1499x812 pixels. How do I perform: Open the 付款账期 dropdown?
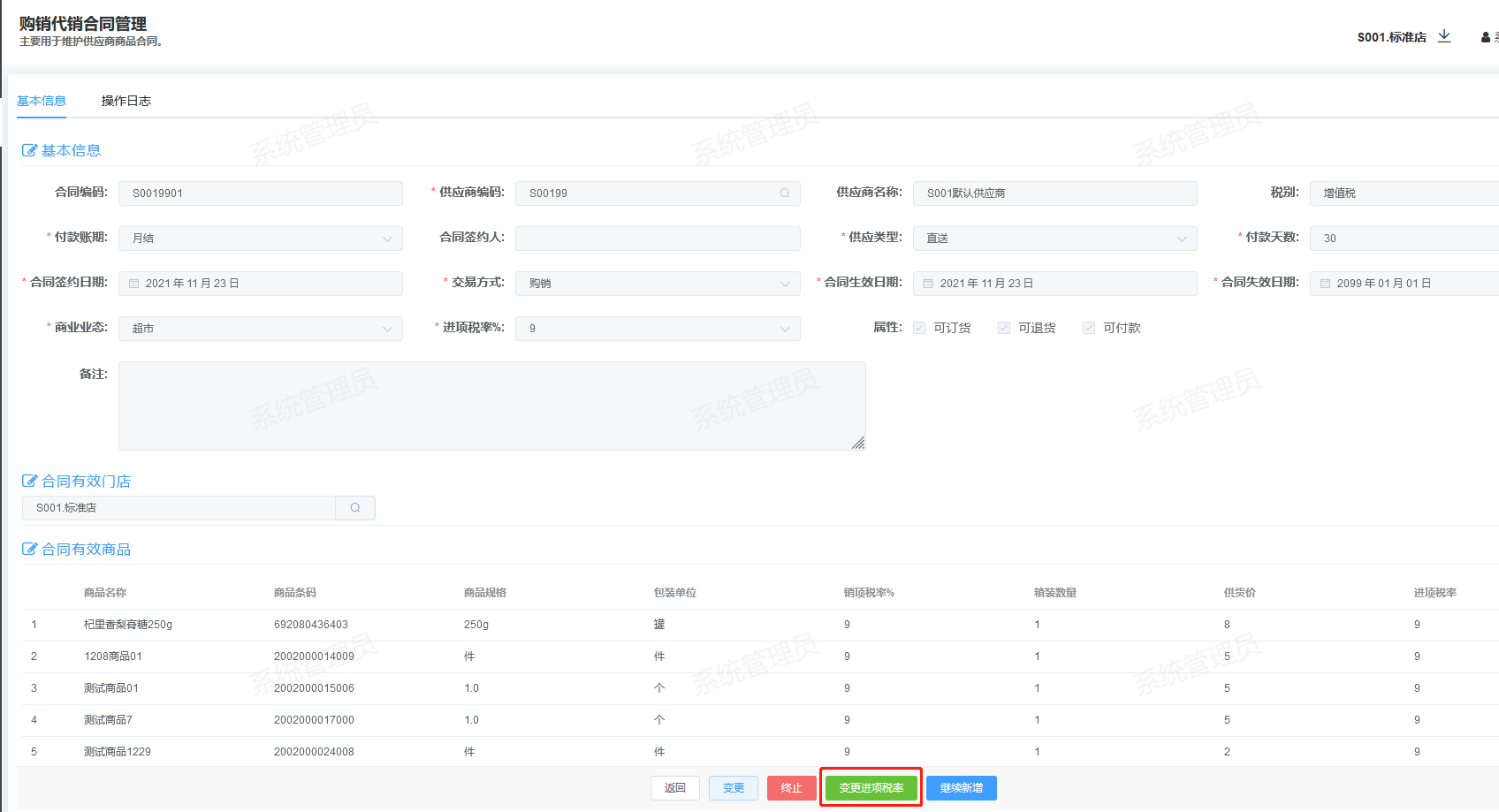click(x=261, y=239)
